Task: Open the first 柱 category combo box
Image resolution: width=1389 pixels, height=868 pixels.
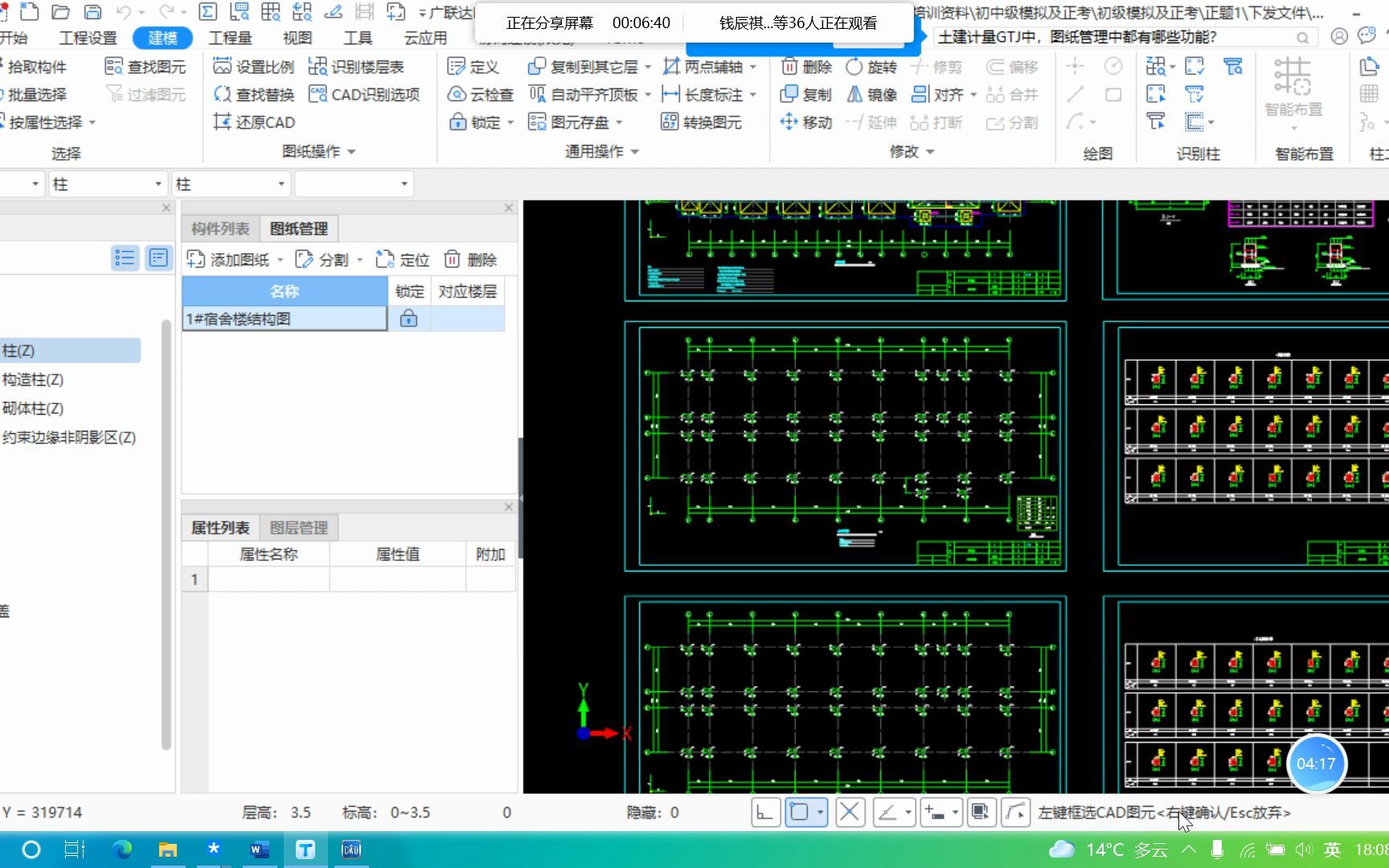Action: 107,184
